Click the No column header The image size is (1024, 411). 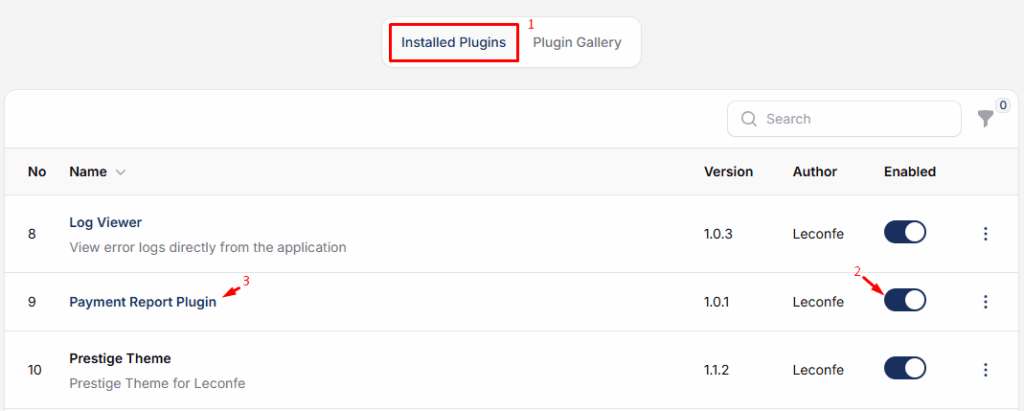point(37,172)
